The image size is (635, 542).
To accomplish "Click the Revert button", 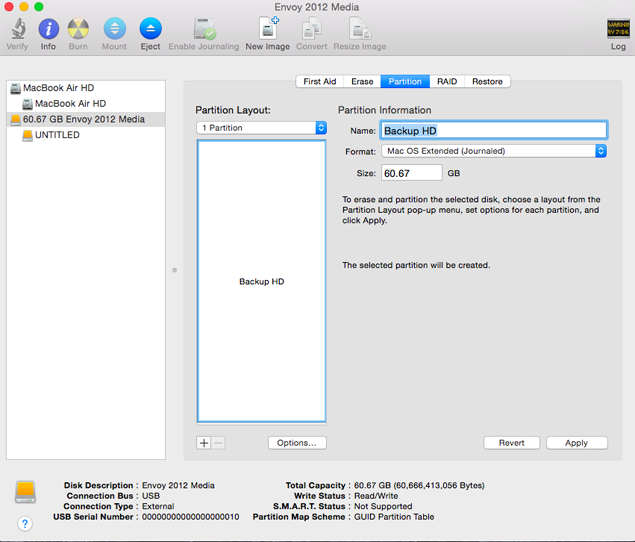I will [x=511, y=443].
